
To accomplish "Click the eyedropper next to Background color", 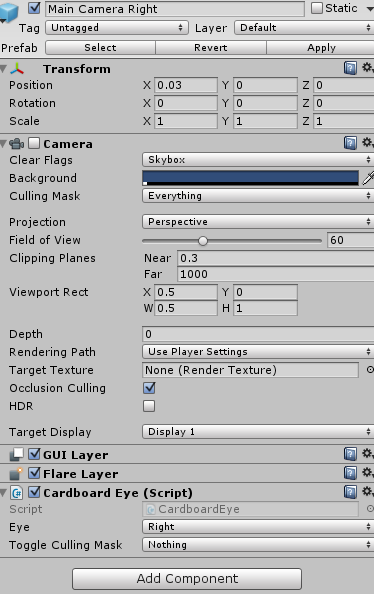I will pos(368,178).
